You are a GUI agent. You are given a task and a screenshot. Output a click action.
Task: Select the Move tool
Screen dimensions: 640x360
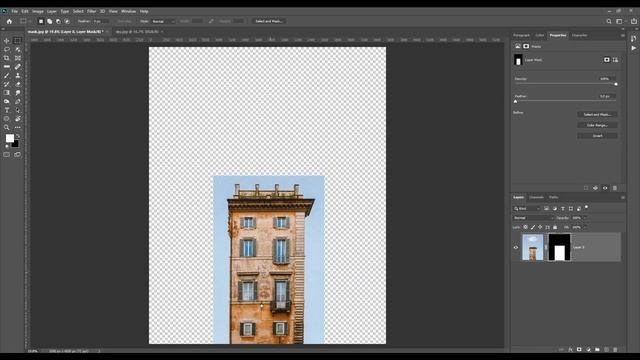click(x=7, y=41)
